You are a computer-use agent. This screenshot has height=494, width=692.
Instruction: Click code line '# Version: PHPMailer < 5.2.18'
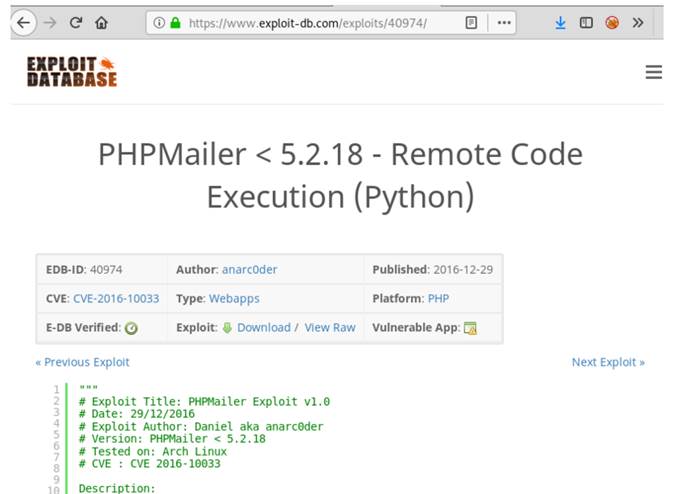coord(172,439)
